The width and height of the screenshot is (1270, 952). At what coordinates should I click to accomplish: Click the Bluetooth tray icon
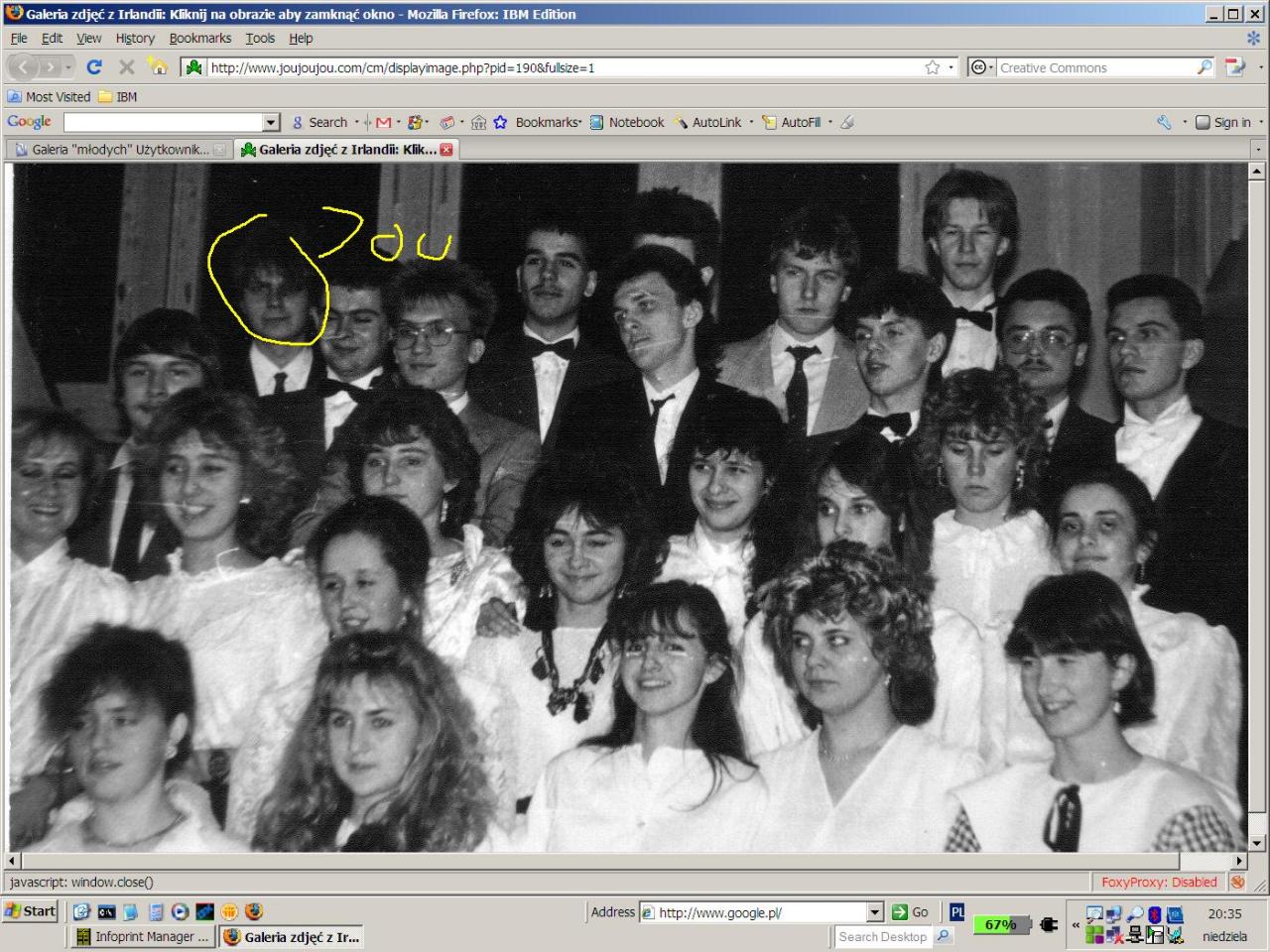coord(1155,913)
